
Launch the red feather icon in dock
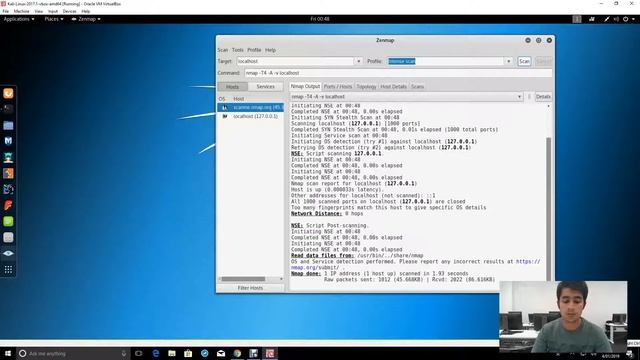(x=8, y=205)
